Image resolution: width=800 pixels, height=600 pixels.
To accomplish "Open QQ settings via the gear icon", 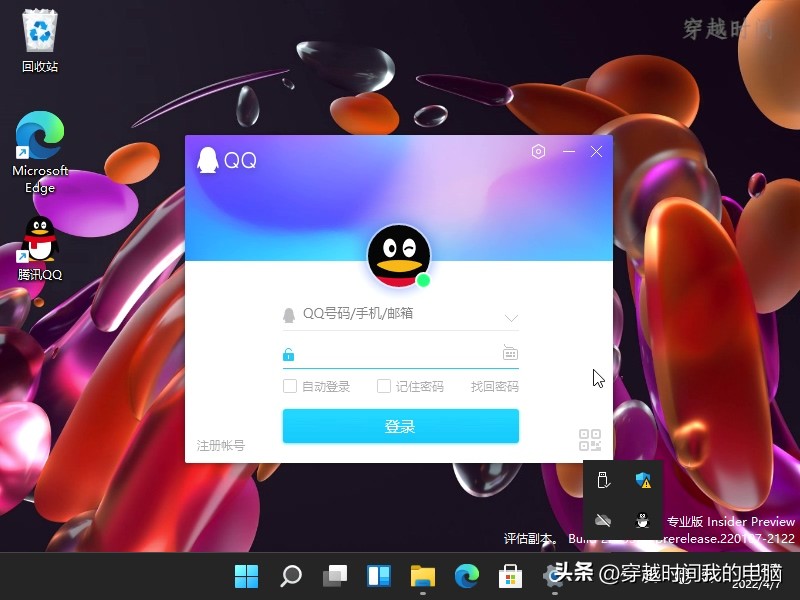I will tap(539, 151).
